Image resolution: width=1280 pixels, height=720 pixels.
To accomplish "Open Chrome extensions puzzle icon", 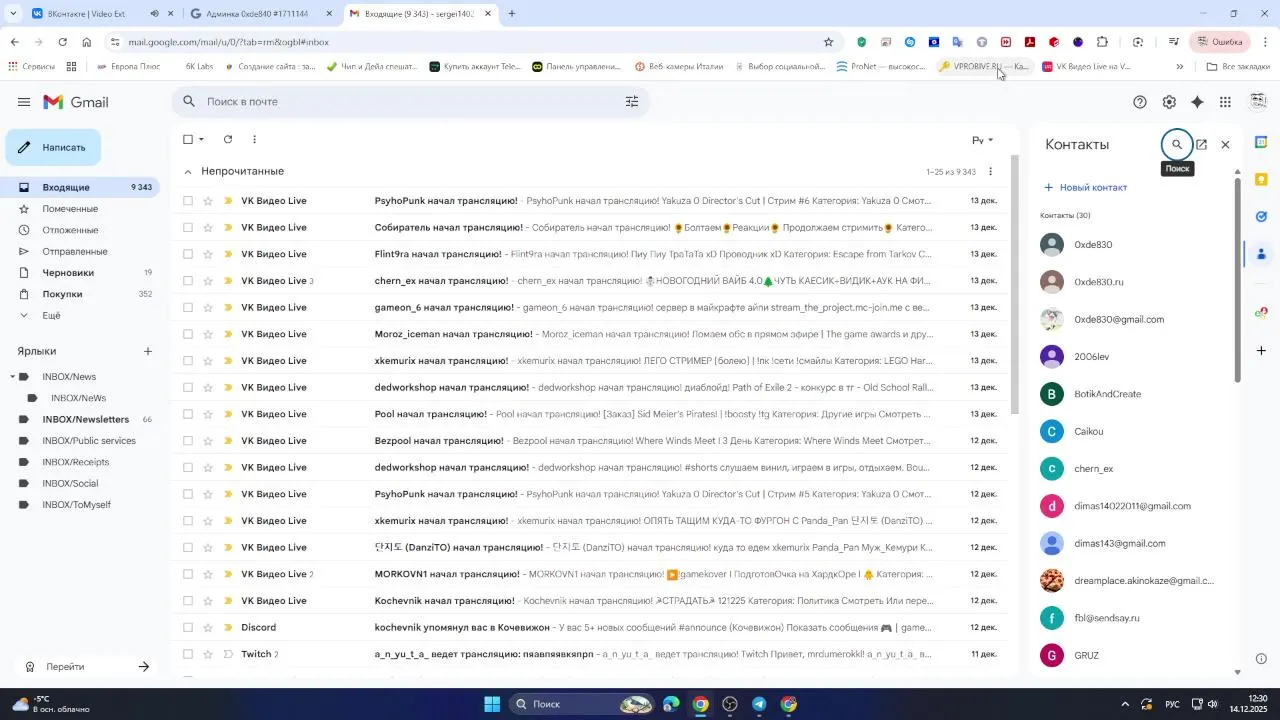I will tap(1102, 42).
